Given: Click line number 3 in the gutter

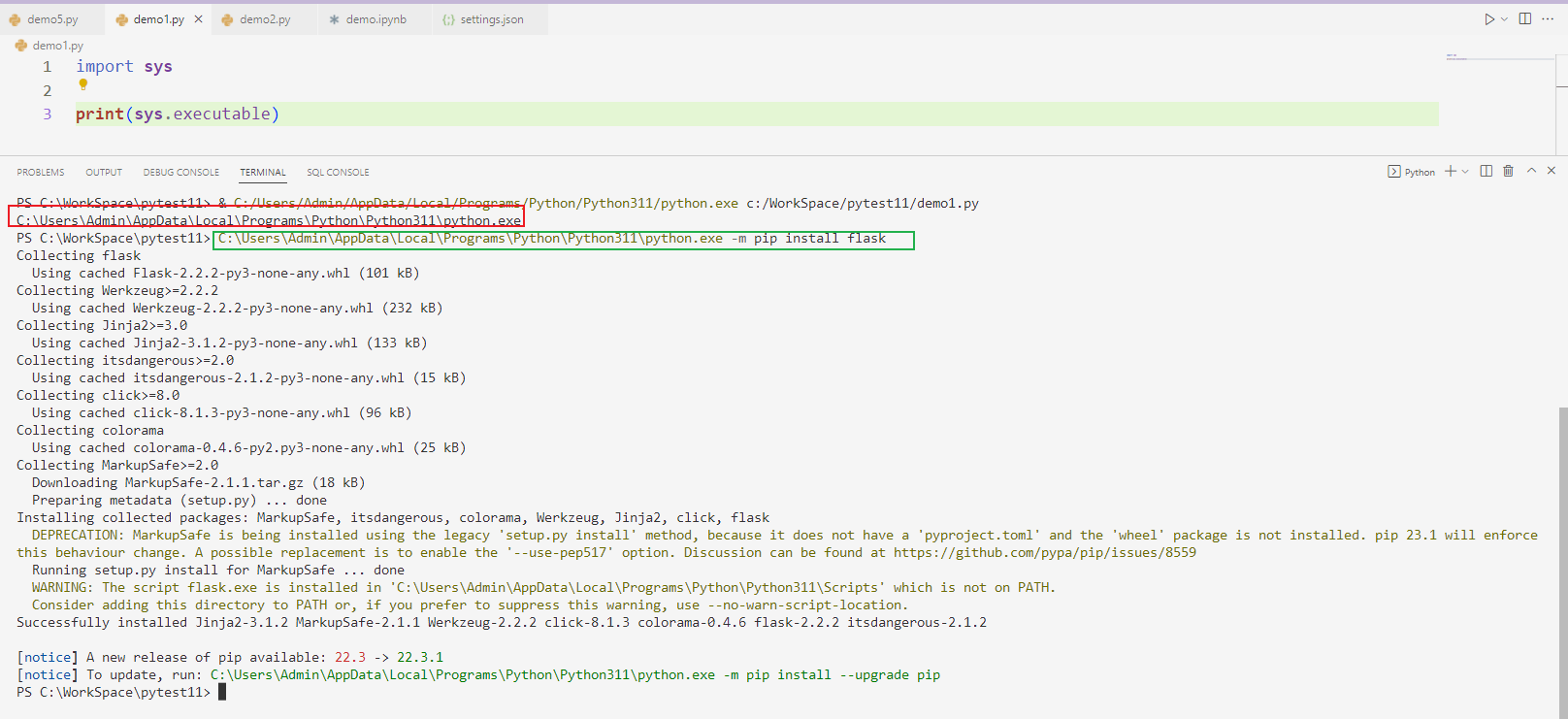Looking at the screenshot, I should 47,114.
